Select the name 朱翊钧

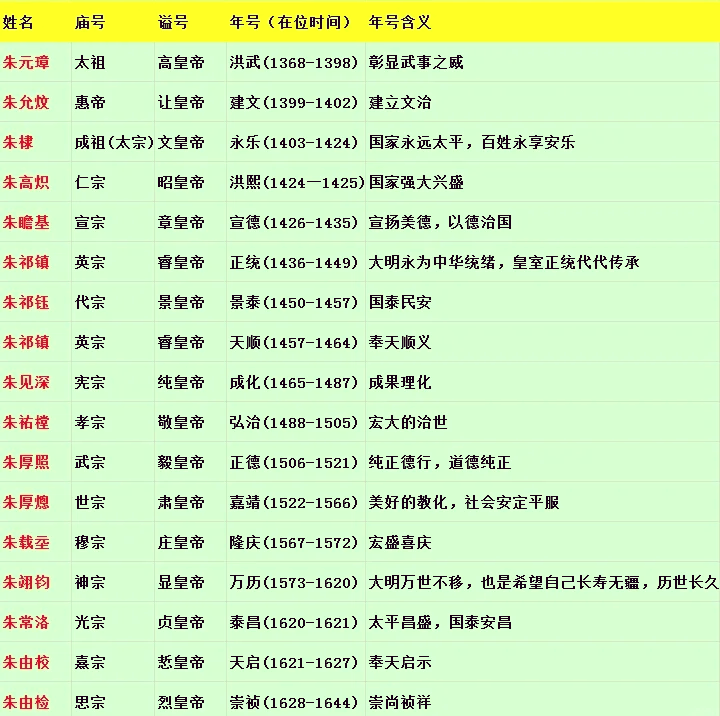[x=26, y=582]
